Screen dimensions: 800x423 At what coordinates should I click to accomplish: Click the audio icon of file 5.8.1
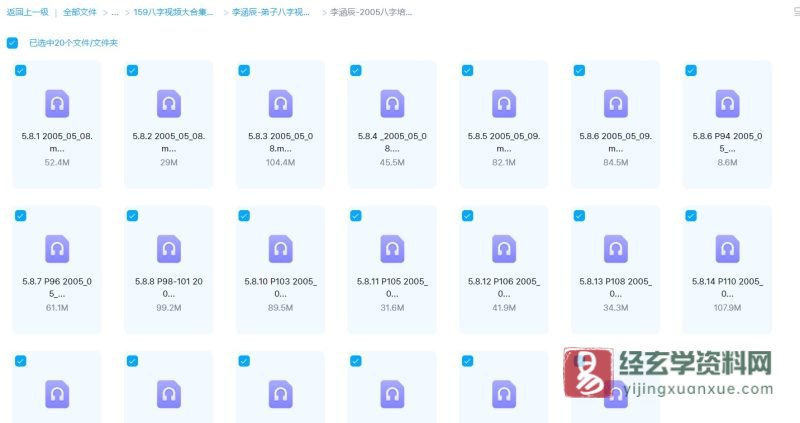point(57,103)
